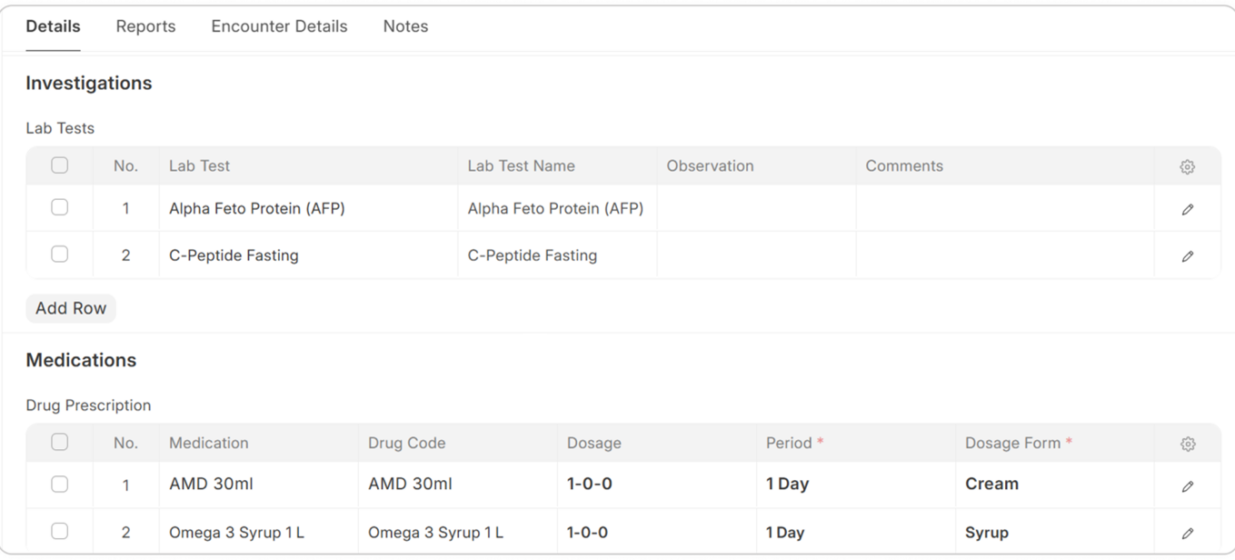
Task: Select all Lab Tests rows checkbox
Action: click(60, 165)
